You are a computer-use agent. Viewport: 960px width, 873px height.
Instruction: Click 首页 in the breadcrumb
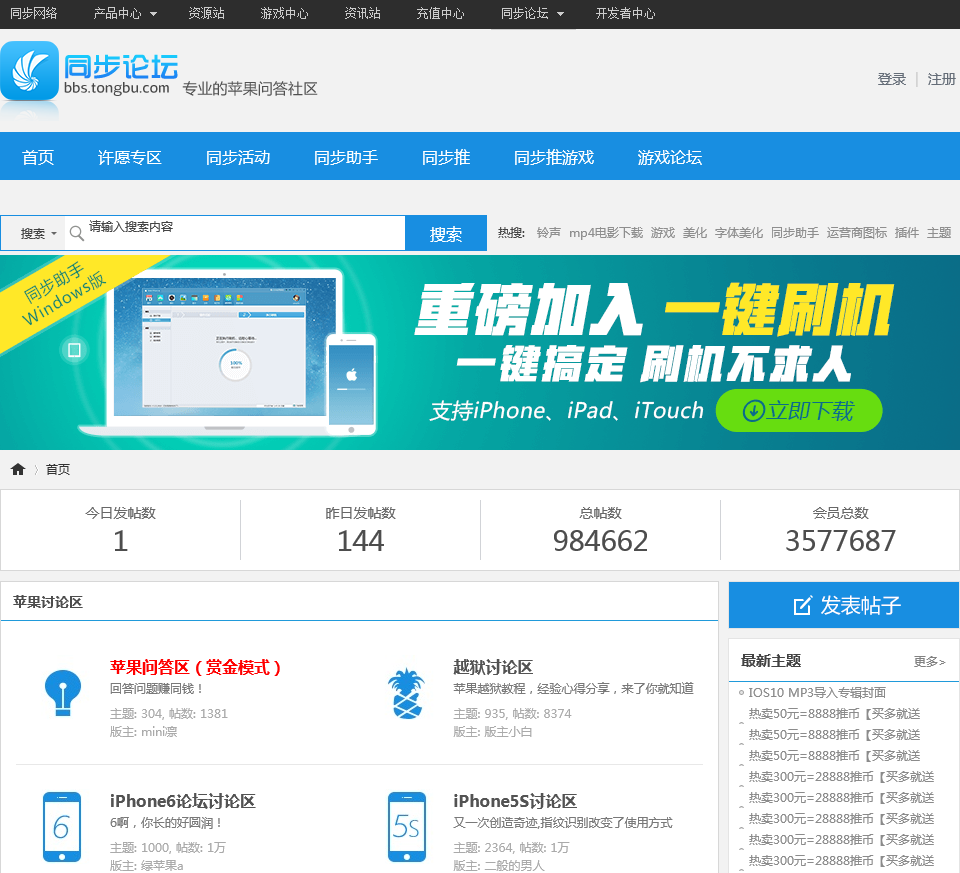click(58, 470)
